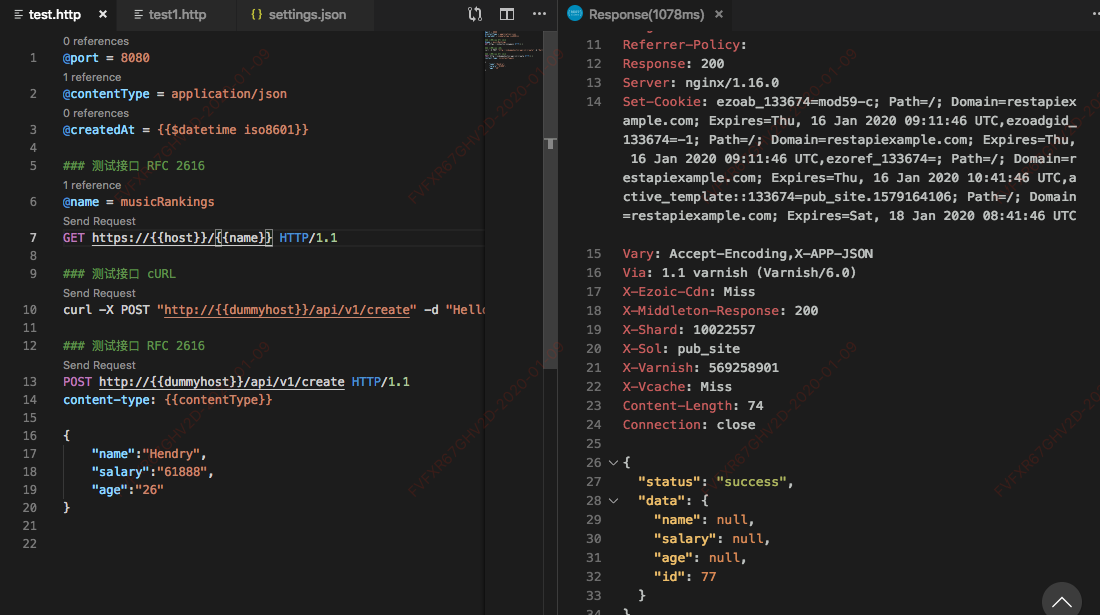
Task: Collapse the JSON root object at line 26
Action: [613, 463]
